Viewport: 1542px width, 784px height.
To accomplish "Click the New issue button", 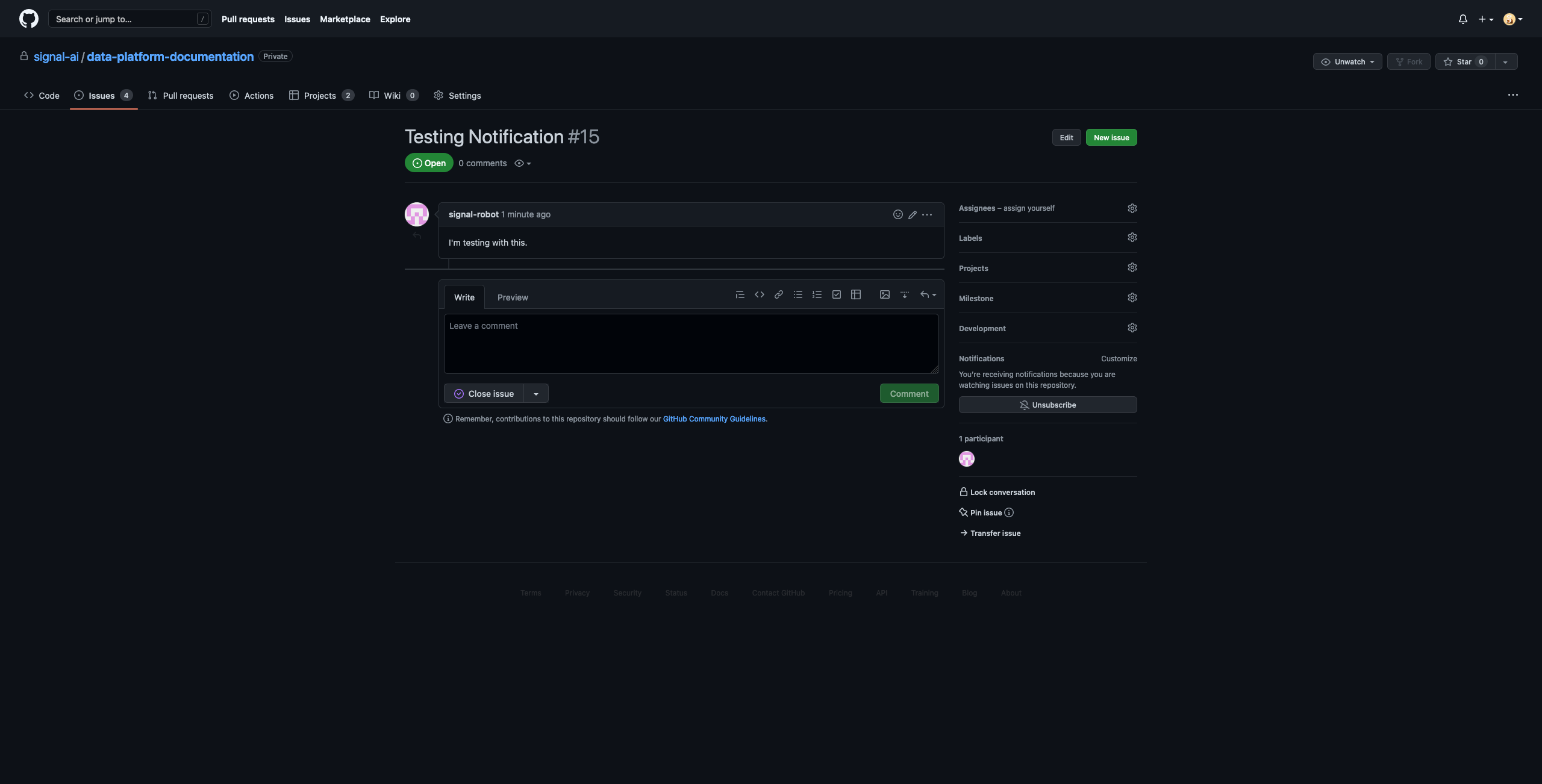I will tap(1111, 137).
